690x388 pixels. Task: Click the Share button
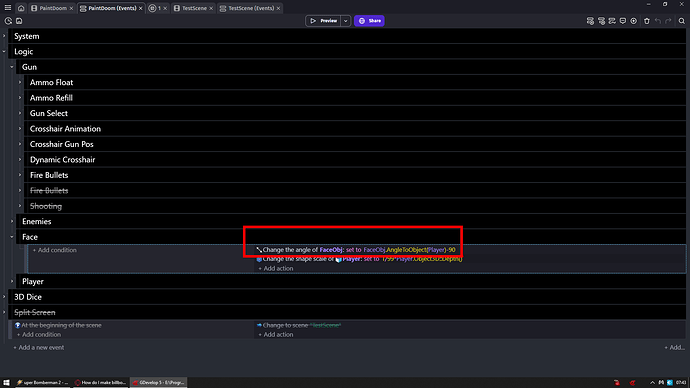369,21
